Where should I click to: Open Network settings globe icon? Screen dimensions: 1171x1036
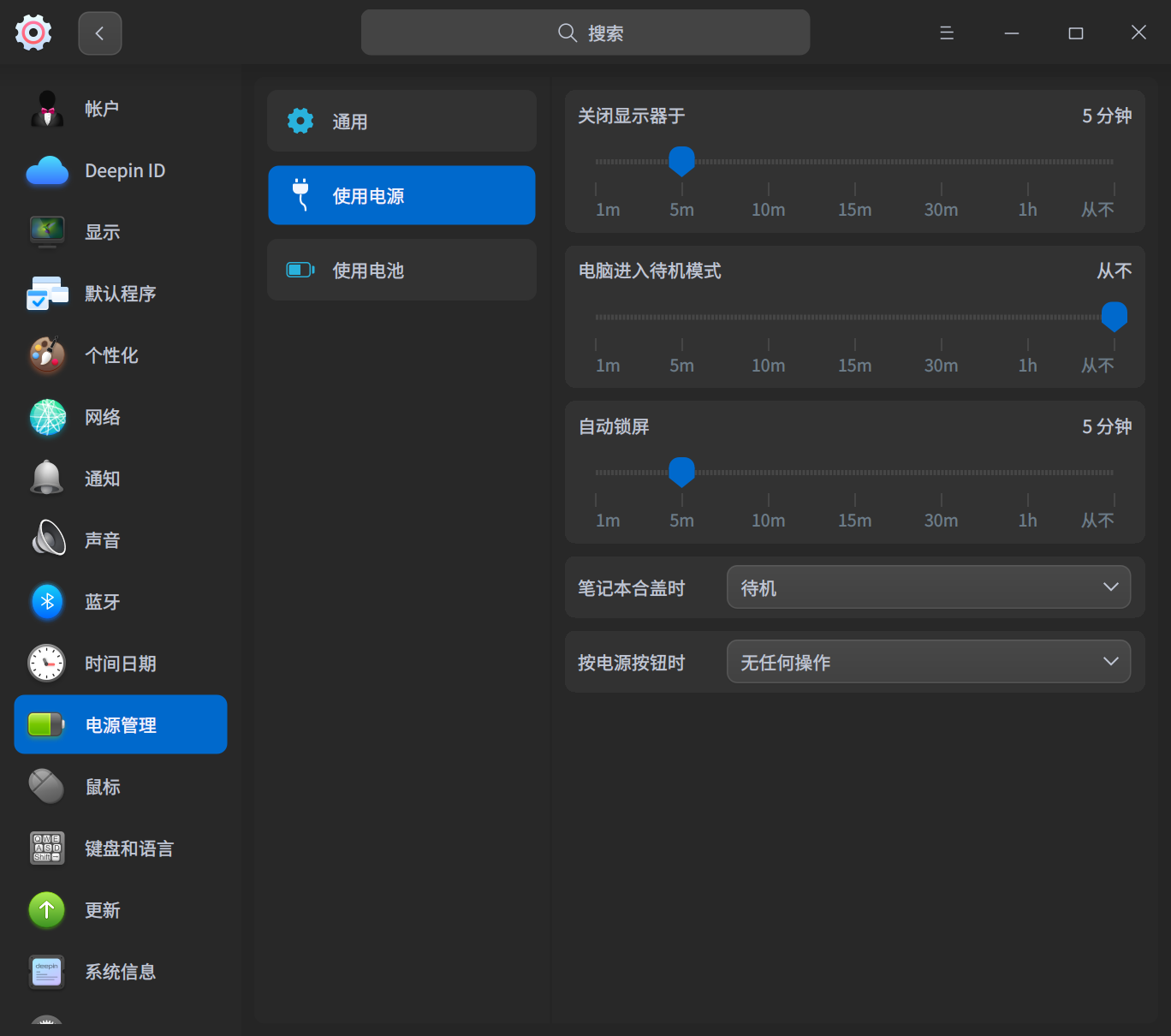coord(47,417)
